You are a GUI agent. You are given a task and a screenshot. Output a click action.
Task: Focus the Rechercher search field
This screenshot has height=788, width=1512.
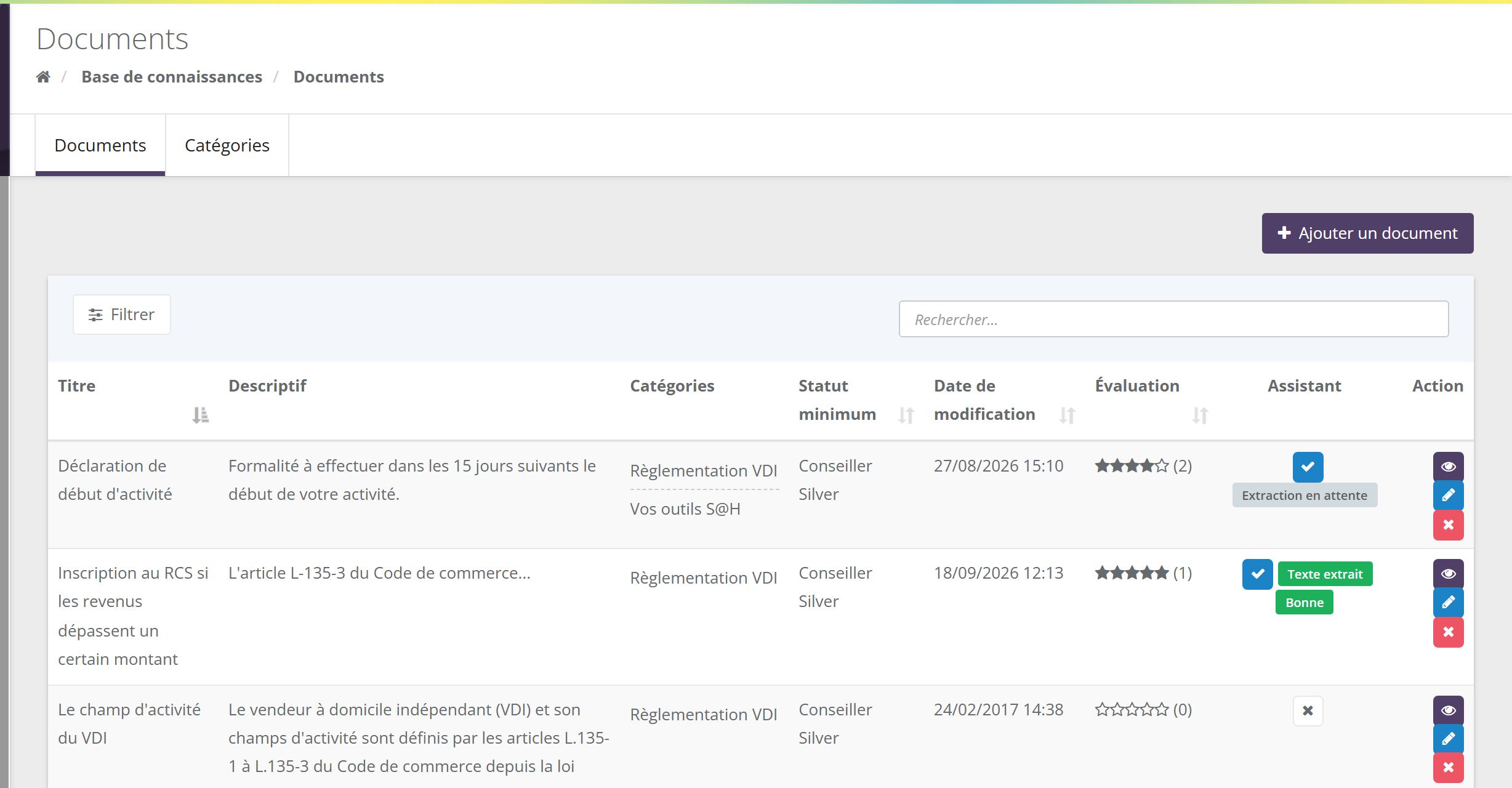tap(1173, 319)
